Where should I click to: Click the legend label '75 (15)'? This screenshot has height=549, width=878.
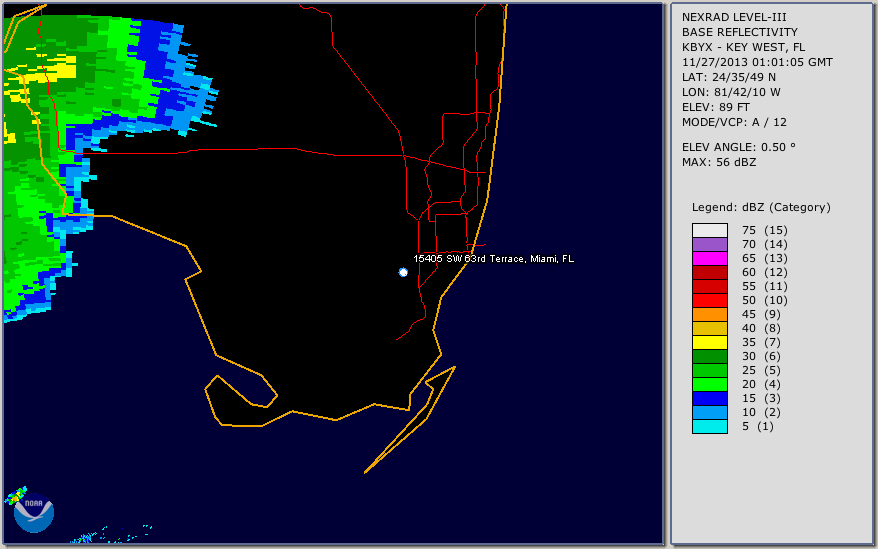click(764, 230)
